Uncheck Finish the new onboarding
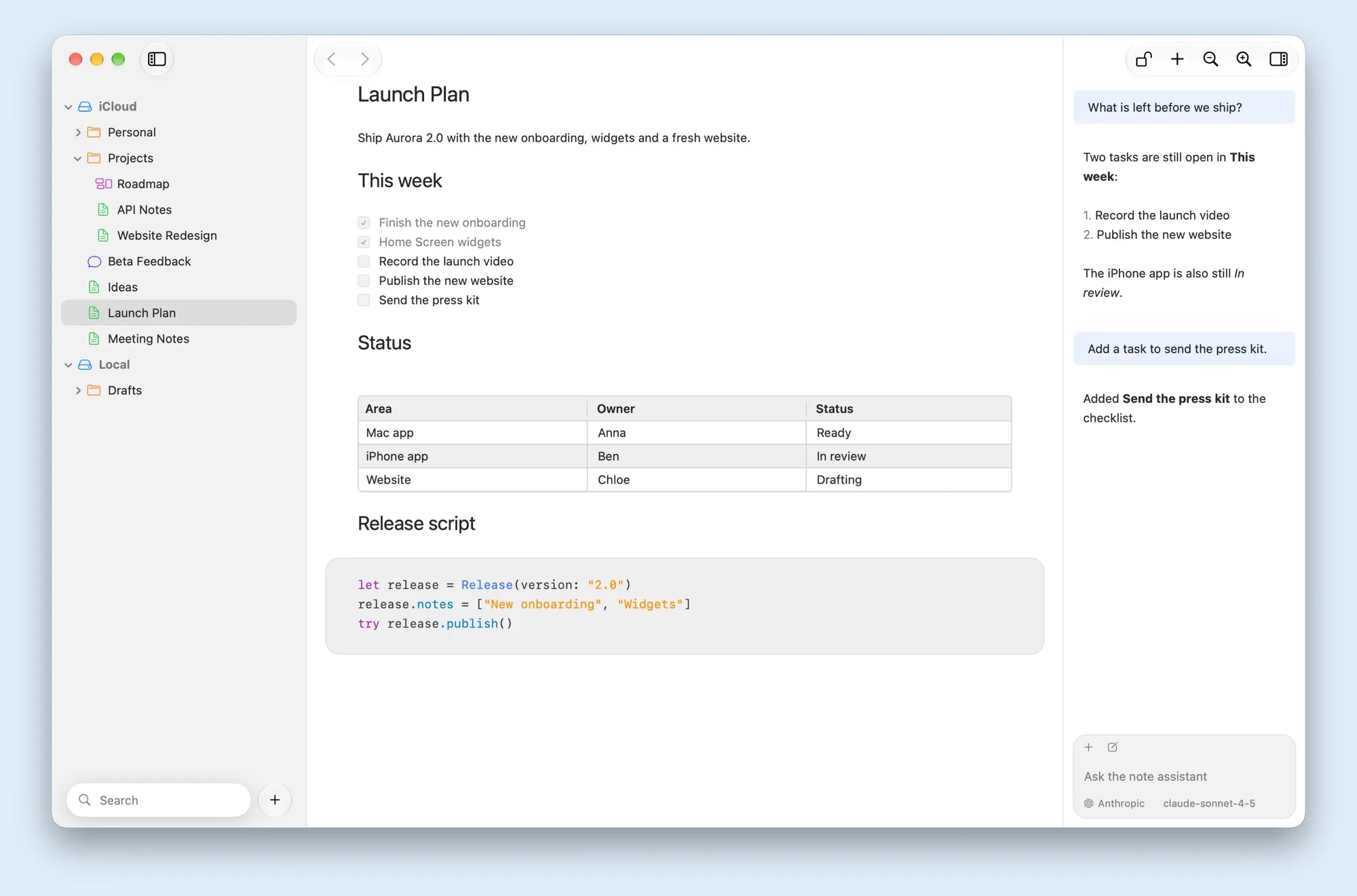 364,222
